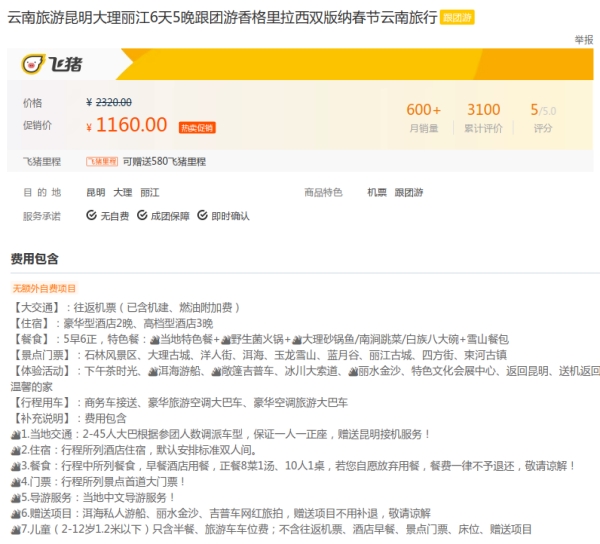Screen dimensions: 600x544
Task: Click the checkmark icon beside 无自费
Action: click(91, 215)
